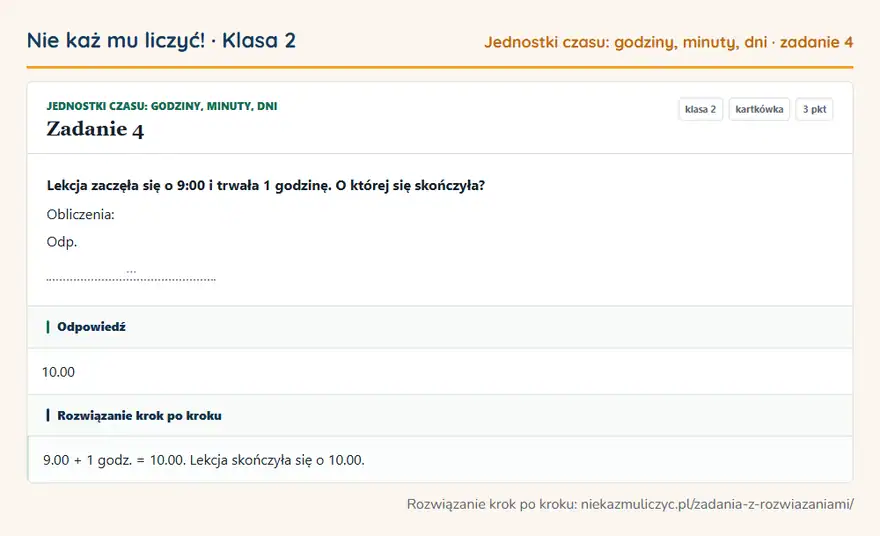Screen dimensions: 880x536
Task: Open the niekazmuliczyc.pl/zadania-z-rozwiazaniami/ link
Action: [x=717, y=504]
